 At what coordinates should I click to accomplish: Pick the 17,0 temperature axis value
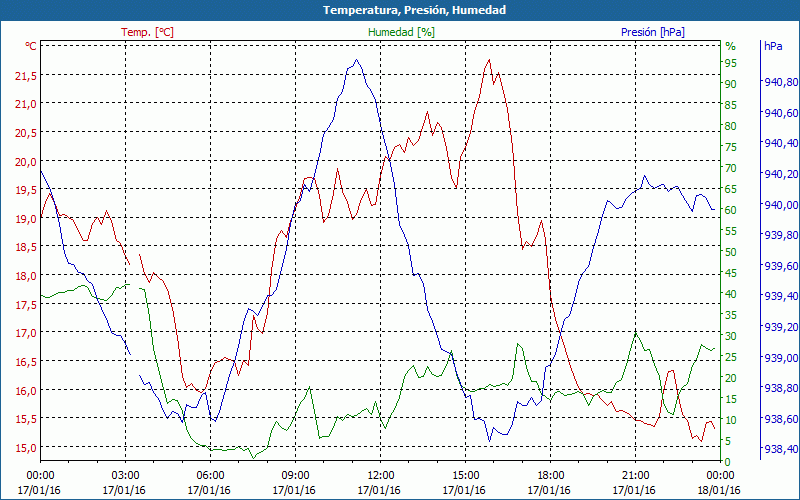(26, 333)
